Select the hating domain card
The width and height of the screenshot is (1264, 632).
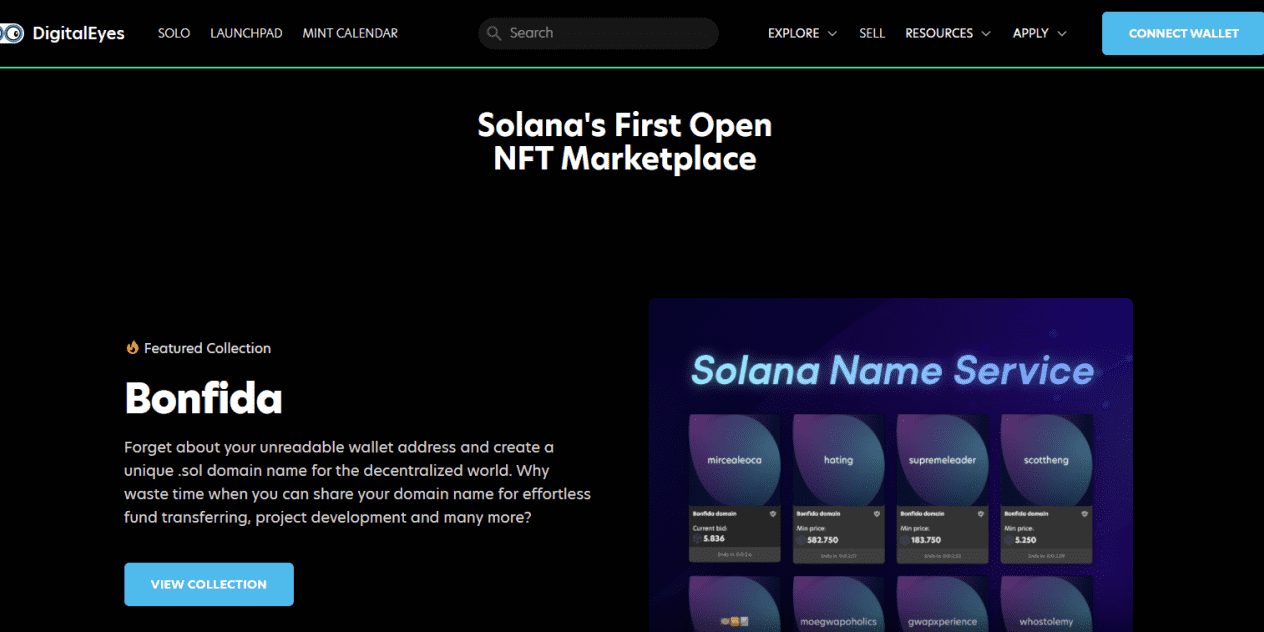(x=838, y=489)
